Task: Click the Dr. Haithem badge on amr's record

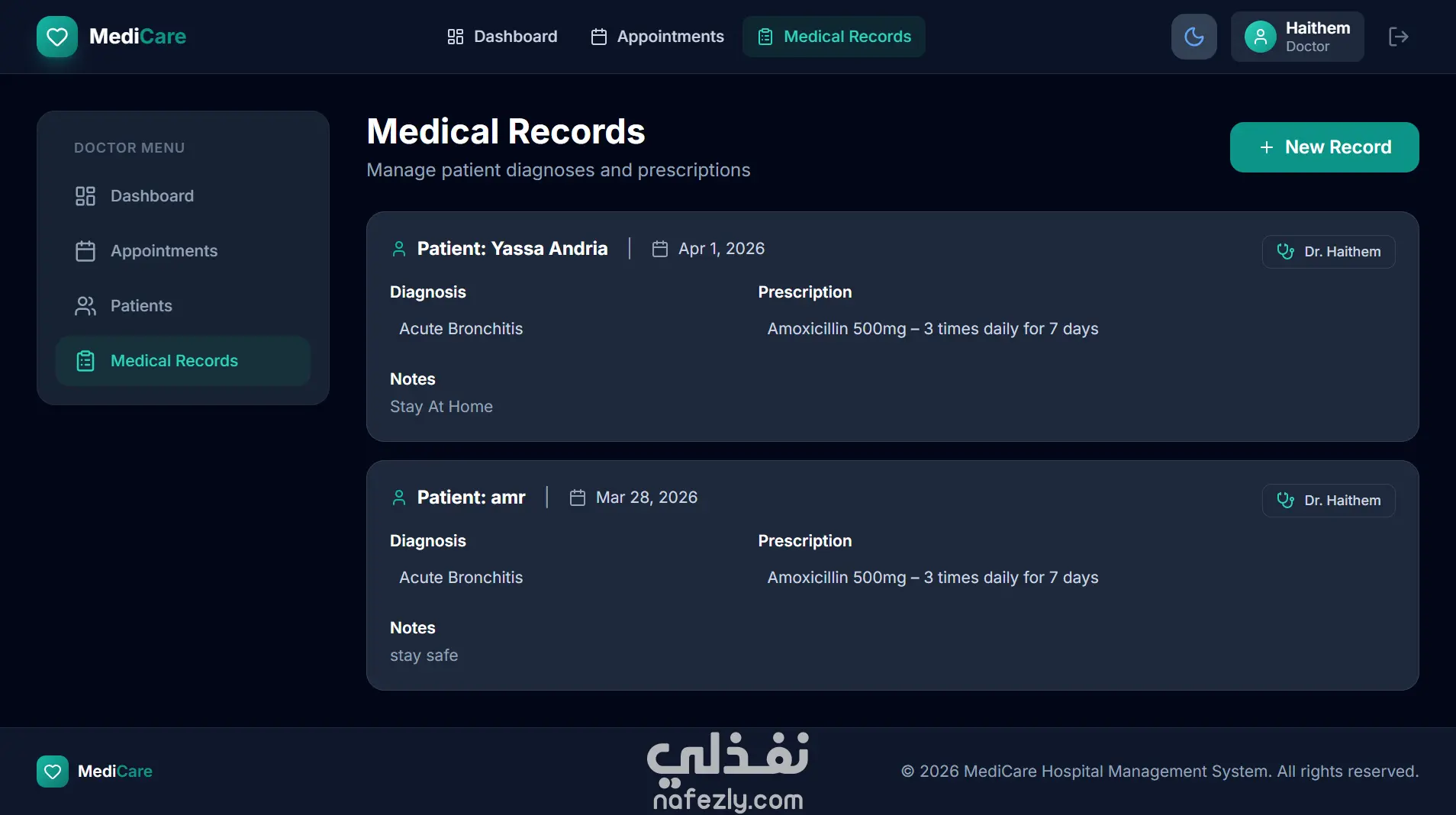Action: coord(1329,501)
